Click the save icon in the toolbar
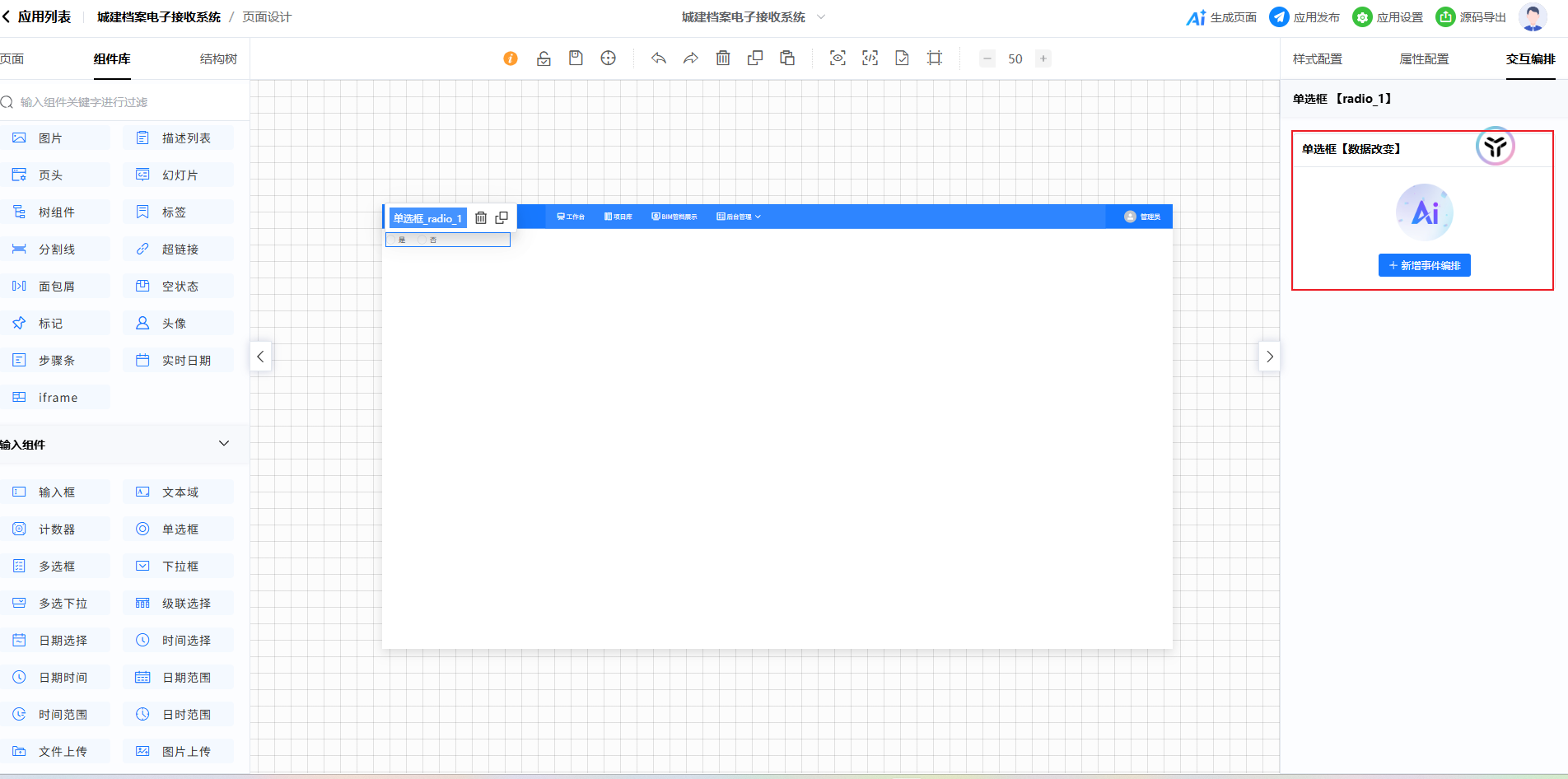 coord(576,58)
